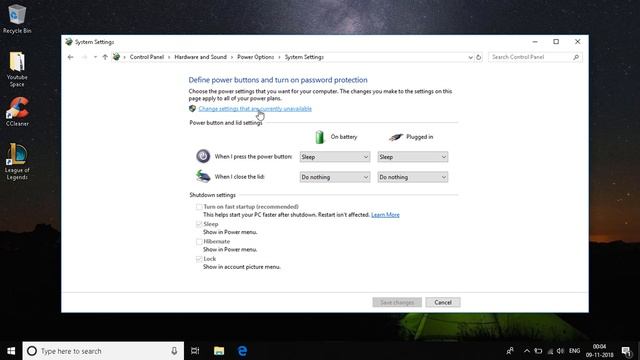Click Hardware and Sound in the breadcrumb
The width and height of the screenshot is (640, 360).
(x=200, y=57)
